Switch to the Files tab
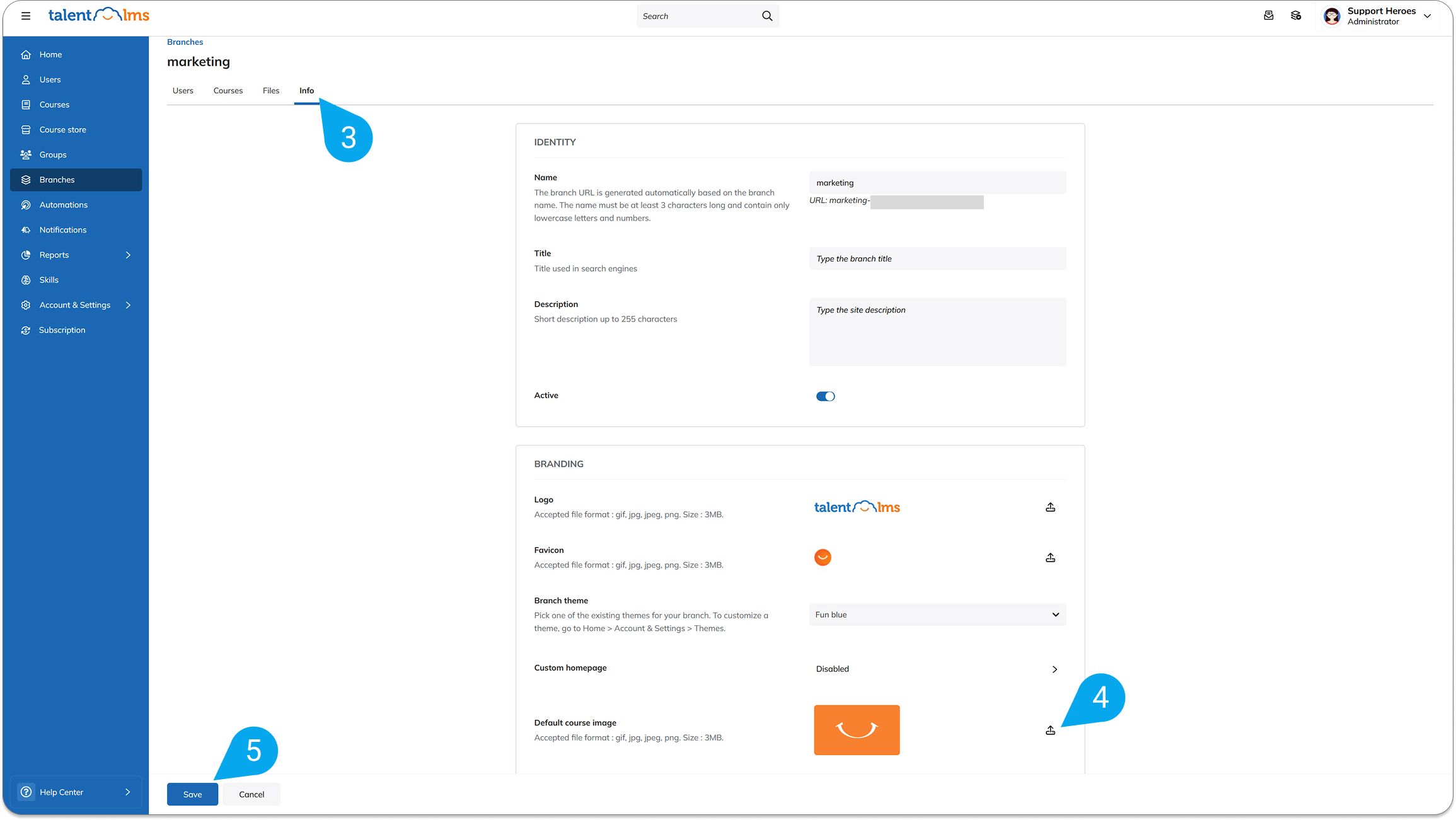1456x820 pixels. [x=270, y=91]
